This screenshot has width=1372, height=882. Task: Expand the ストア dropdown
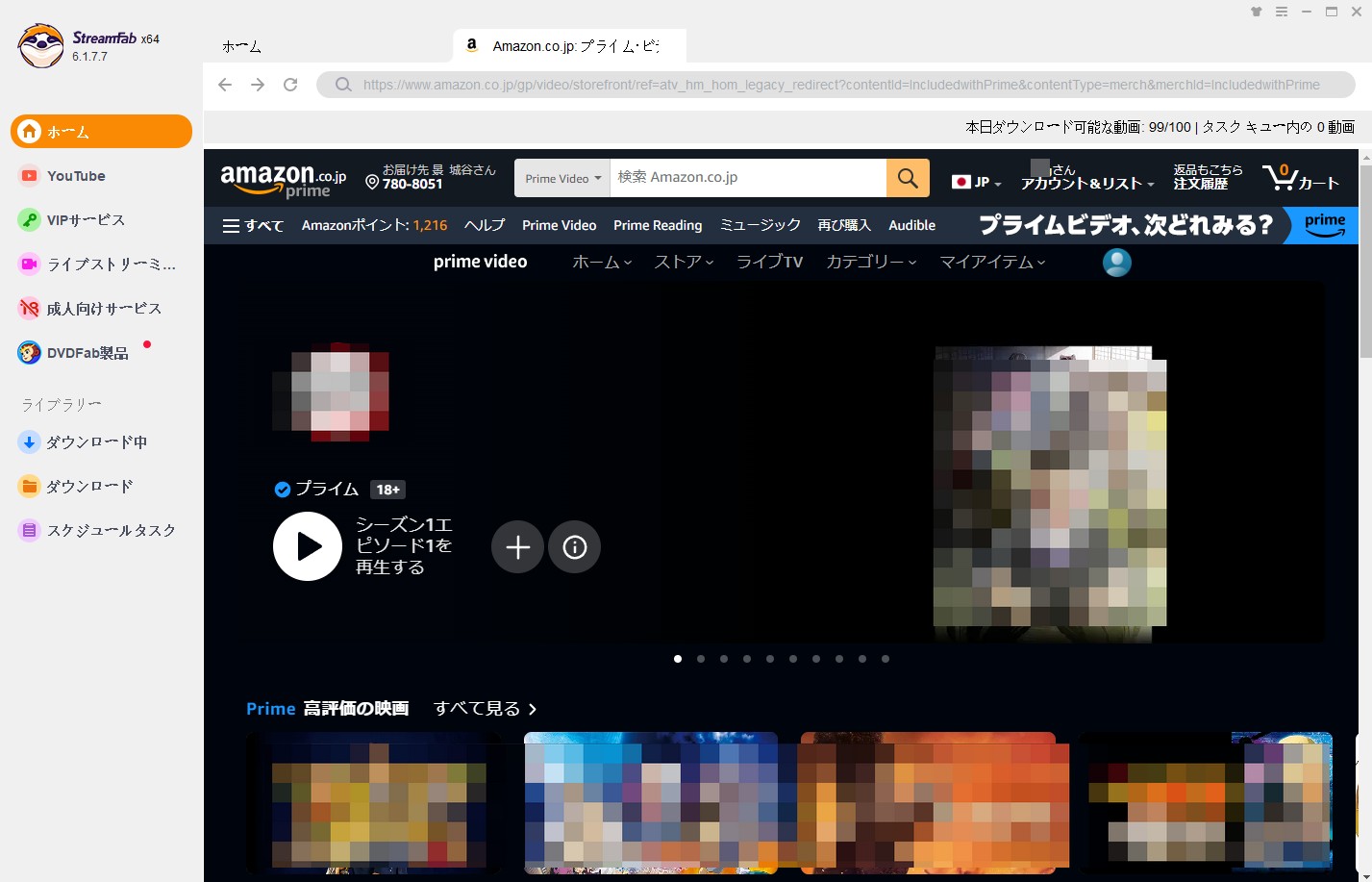click(x=684, y=262)
